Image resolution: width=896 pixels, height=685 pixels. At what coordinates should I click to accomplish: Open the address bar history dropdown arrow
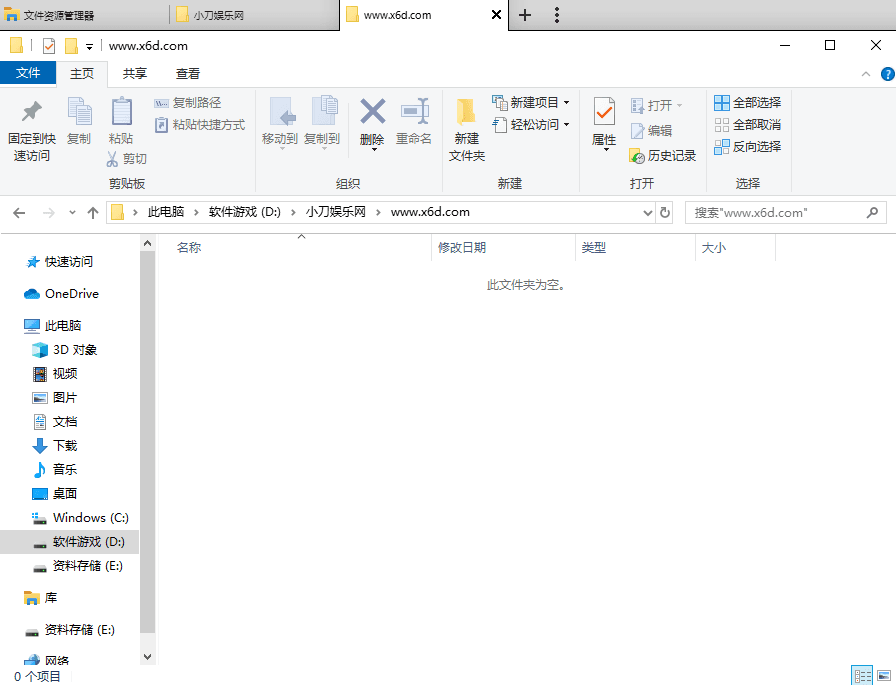647,212
